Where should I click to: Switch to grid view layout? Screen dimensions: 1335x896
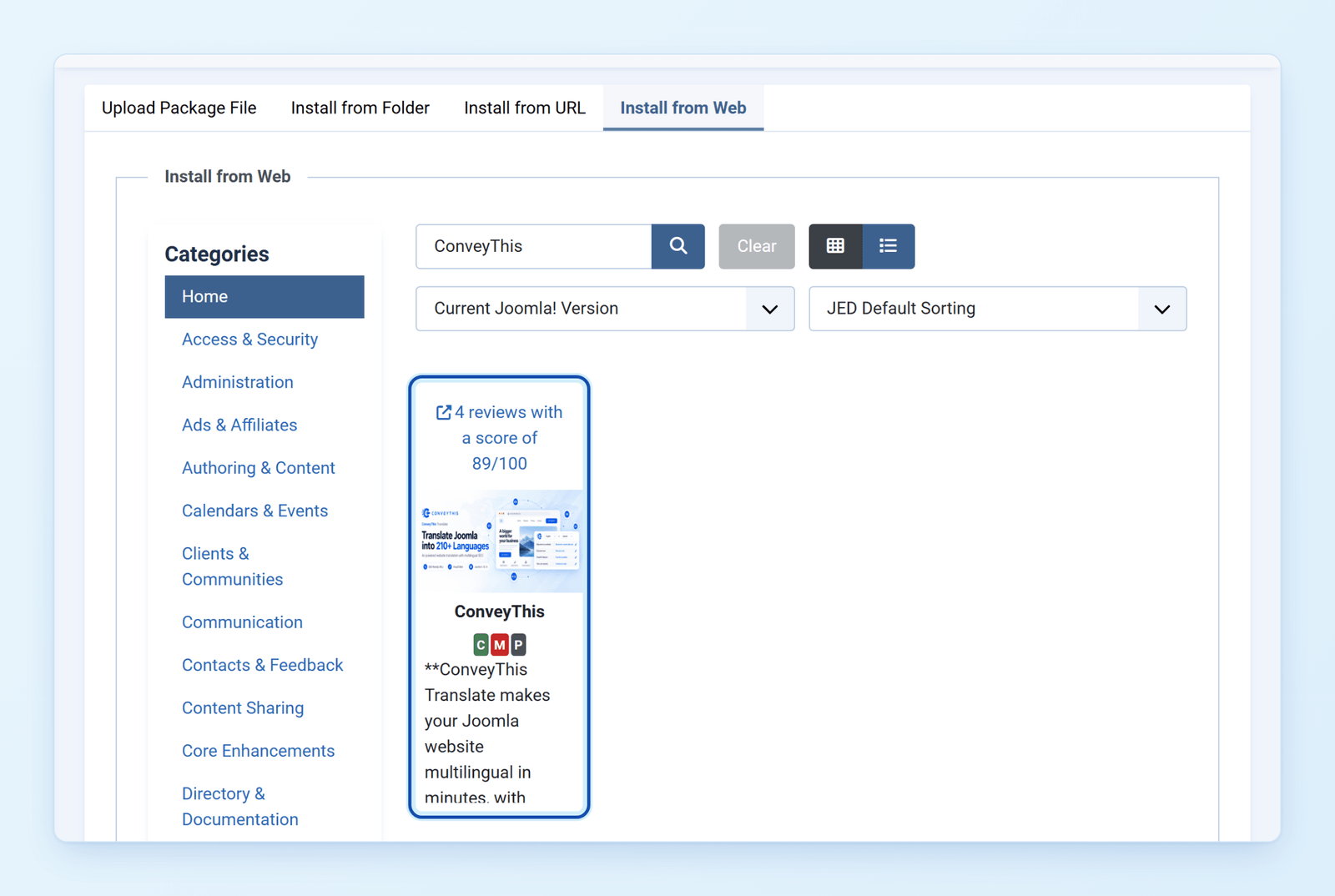click(x=835, y=246)
